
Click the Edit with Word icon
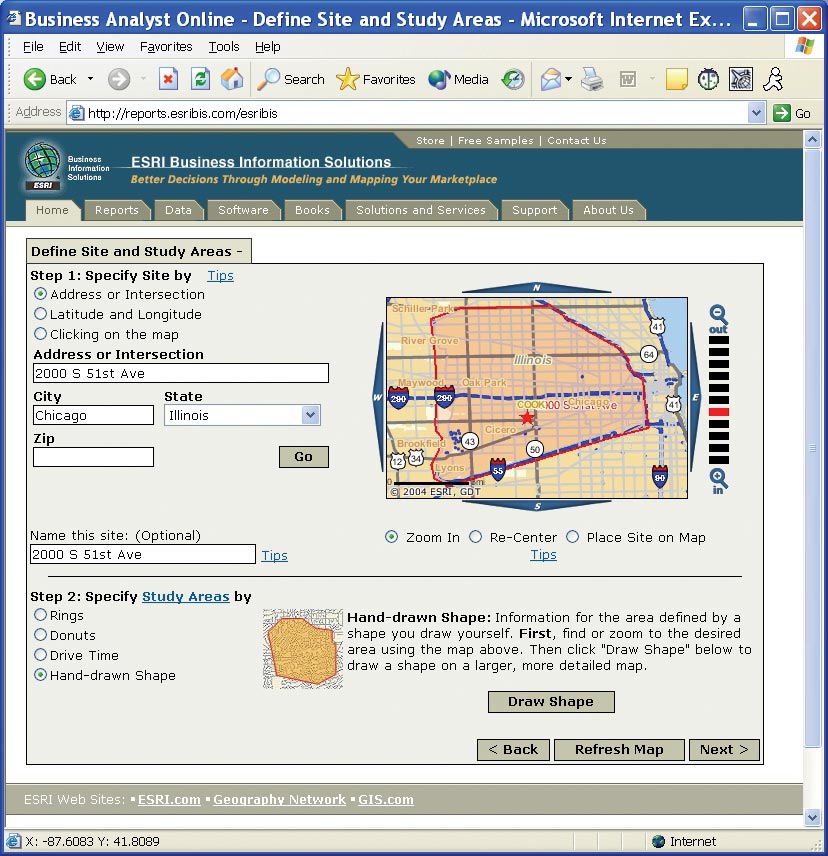pyautogui.click(x=628, y=80)
